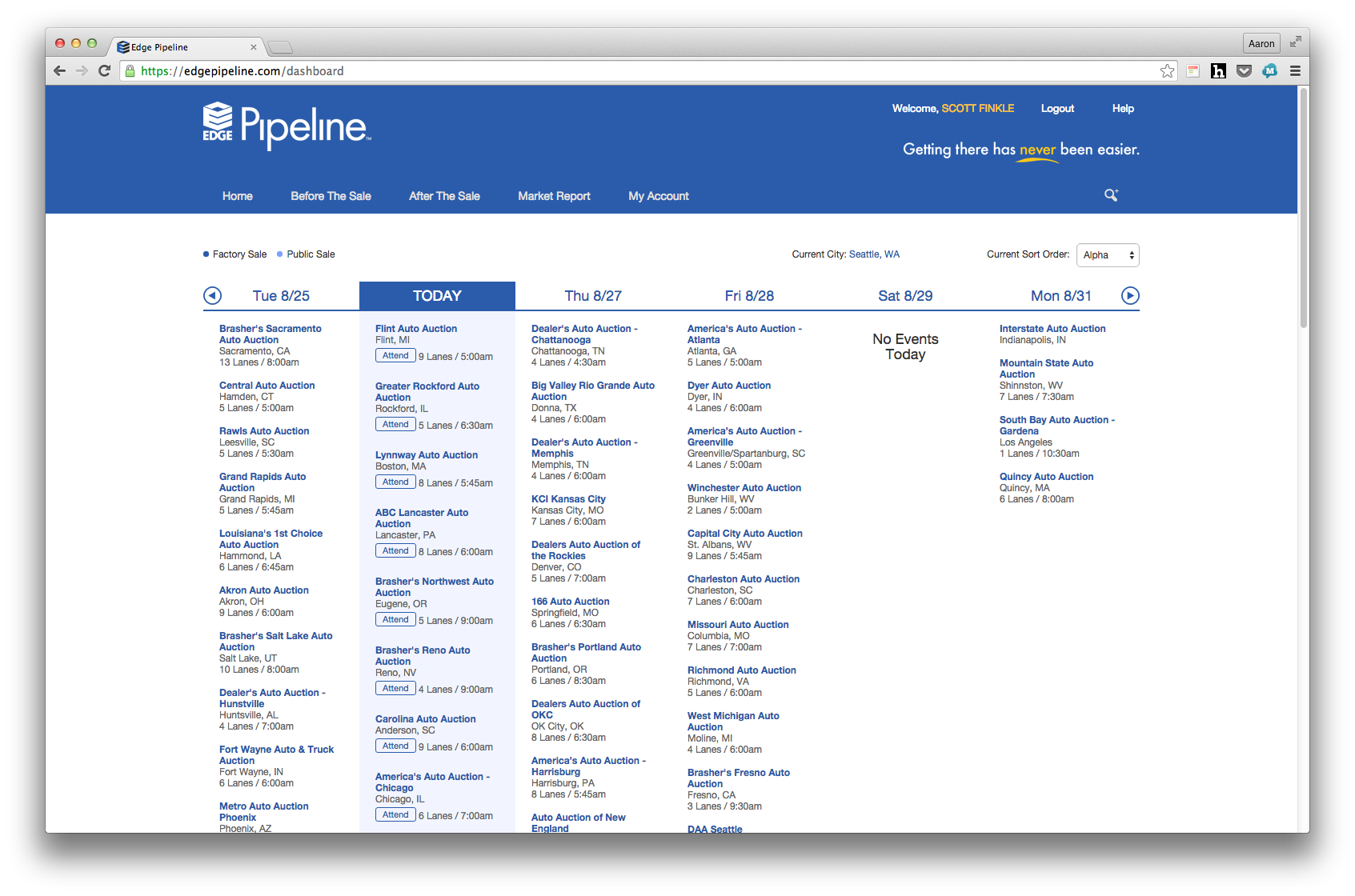Image resolution: width=1355 pixels, height=896 pixels.
Task: Open Central Auto Auction link
Action: [267, 386]
